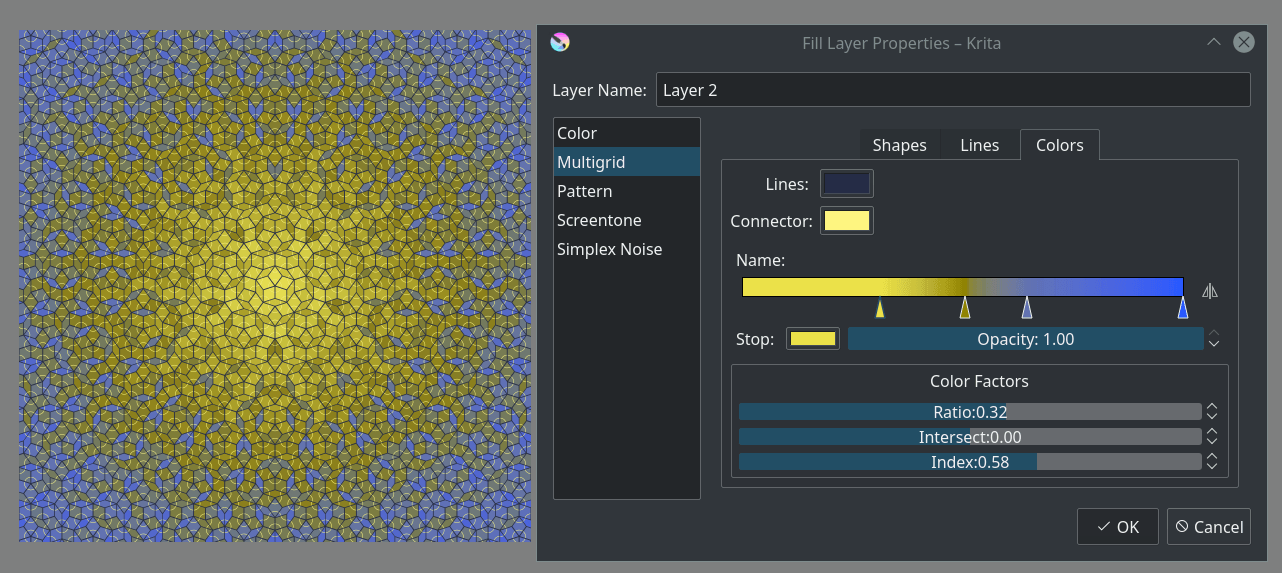
Task: Open the Connector color swatch
Action: pyautogui.click(x=846, y=221)
